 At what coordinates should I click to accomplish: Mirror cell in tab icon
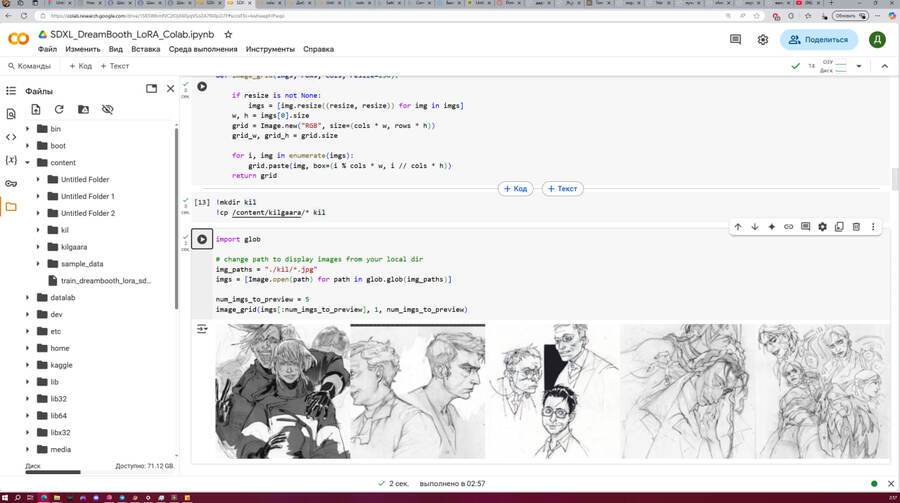pos(839,227)
